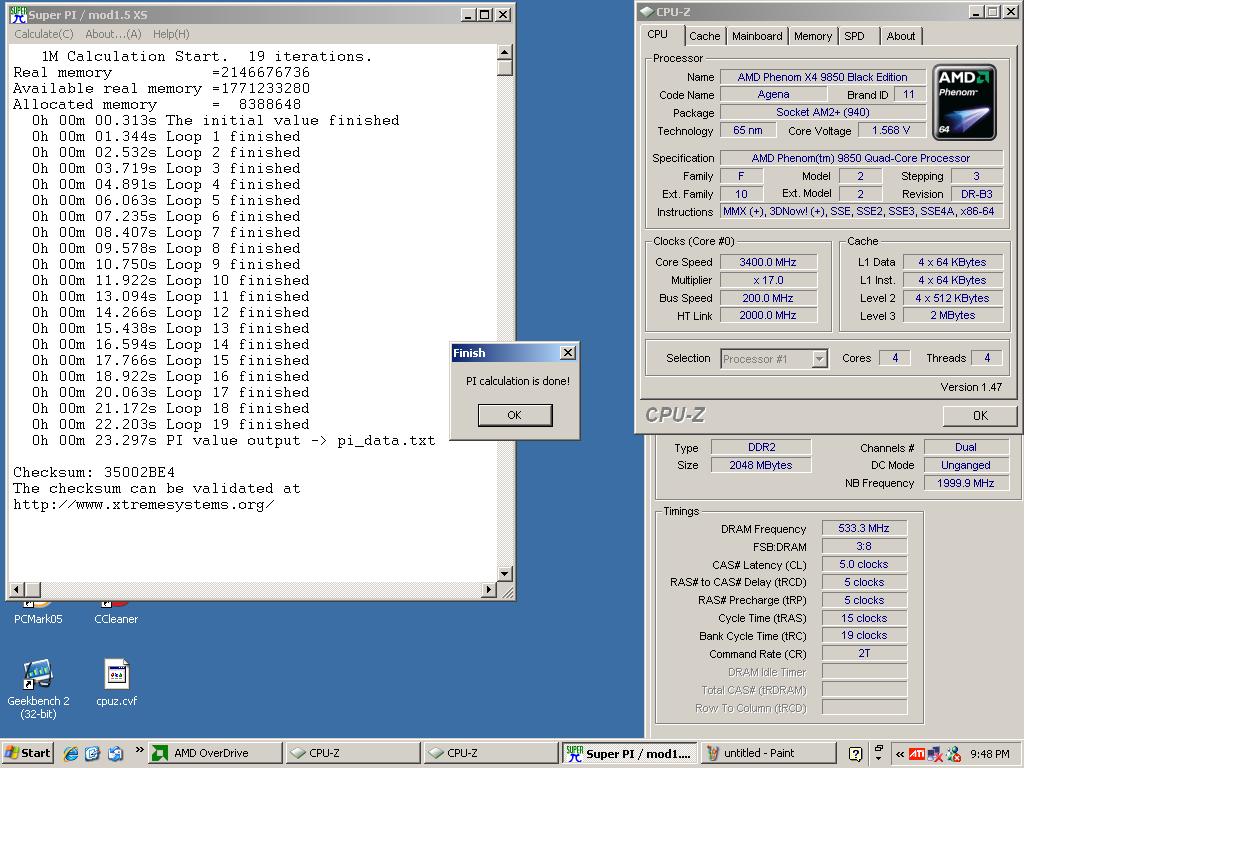Open the Help(H) menu in Super PI
Image resolution: width=1258 pixels, height=867 pixels.
point(171,34)
